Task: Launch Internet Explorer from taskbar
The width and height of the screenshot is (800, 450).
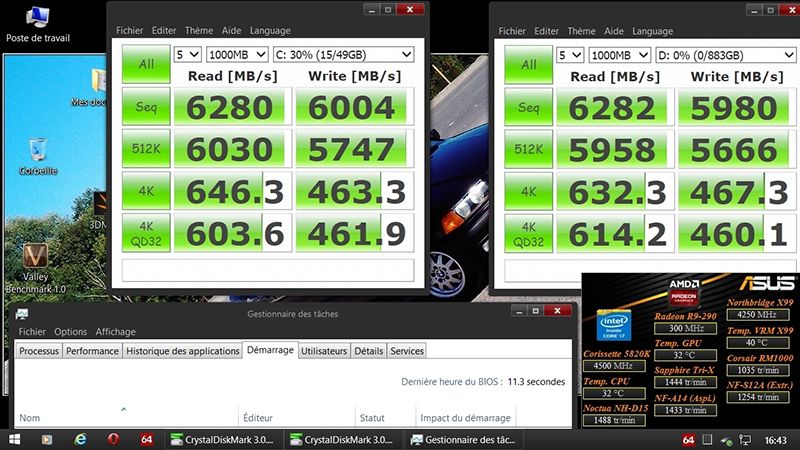Action: (x=80, y=439)
